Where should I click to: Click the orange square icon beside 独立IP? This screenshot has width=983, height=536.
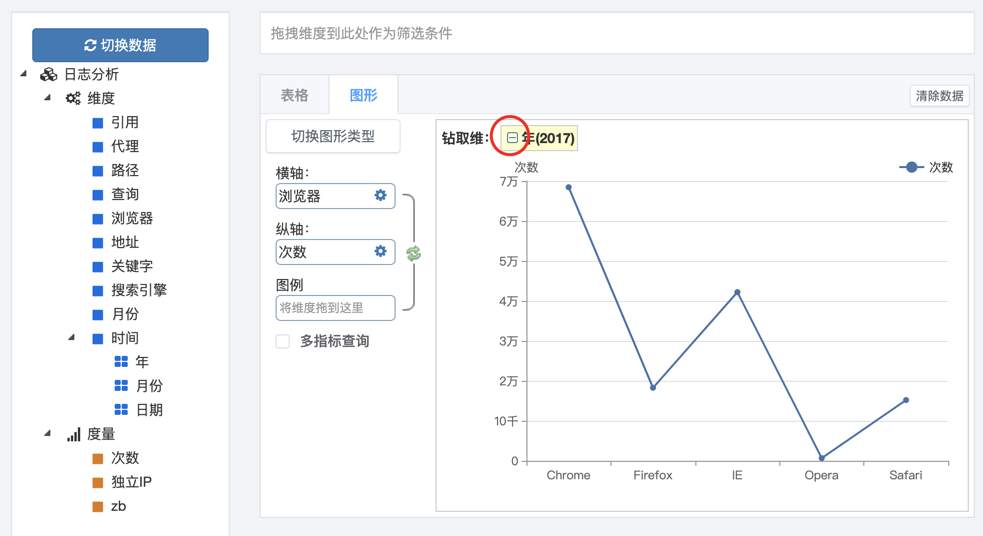[x=98, y=483]
